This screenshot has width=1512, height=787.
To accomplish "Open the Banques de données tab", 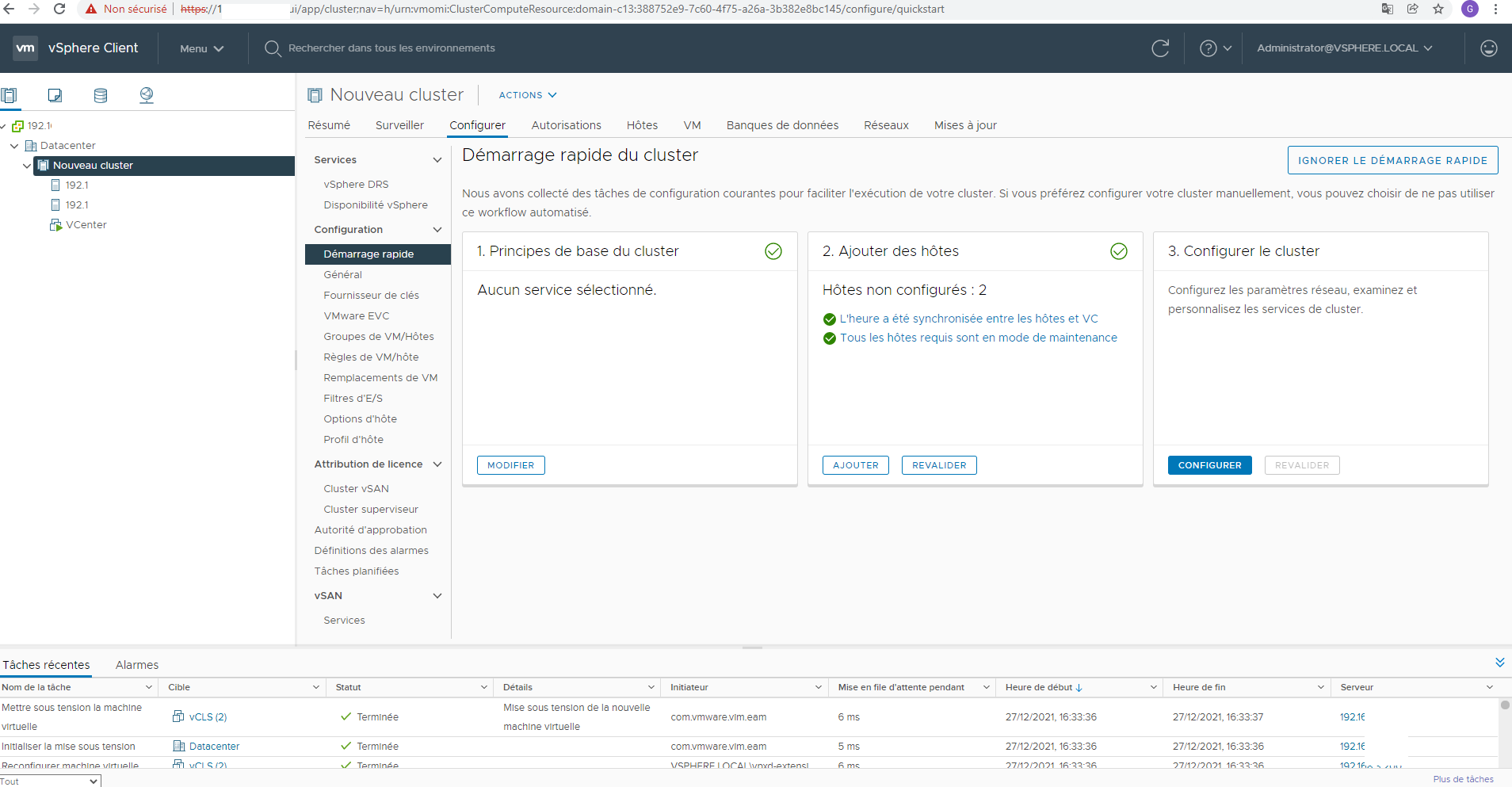I will point(782,125).
